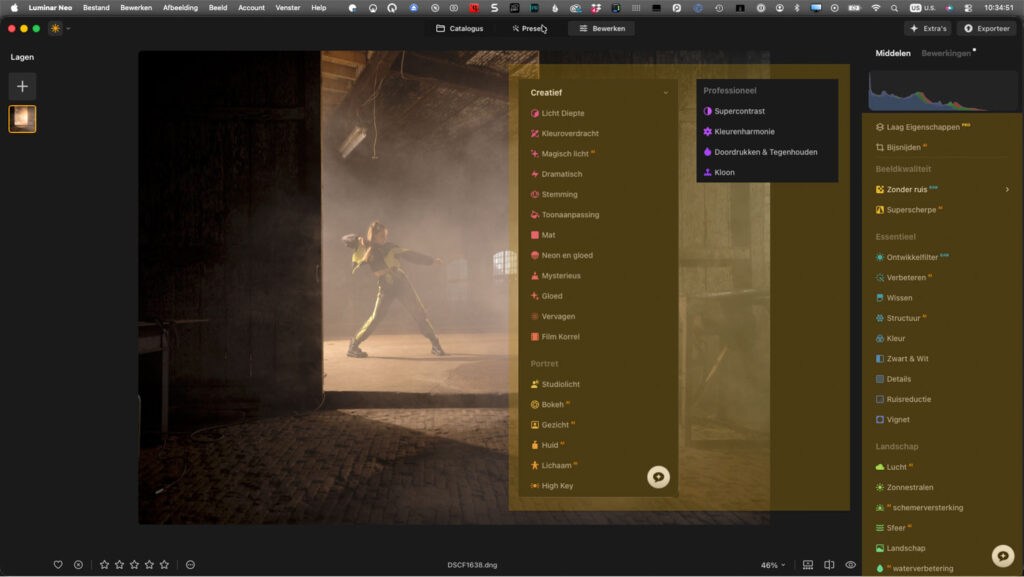Open Wissen erase tool
Image resolution: width=1024 pixels, height=577 pixels.
coord(894,298)
